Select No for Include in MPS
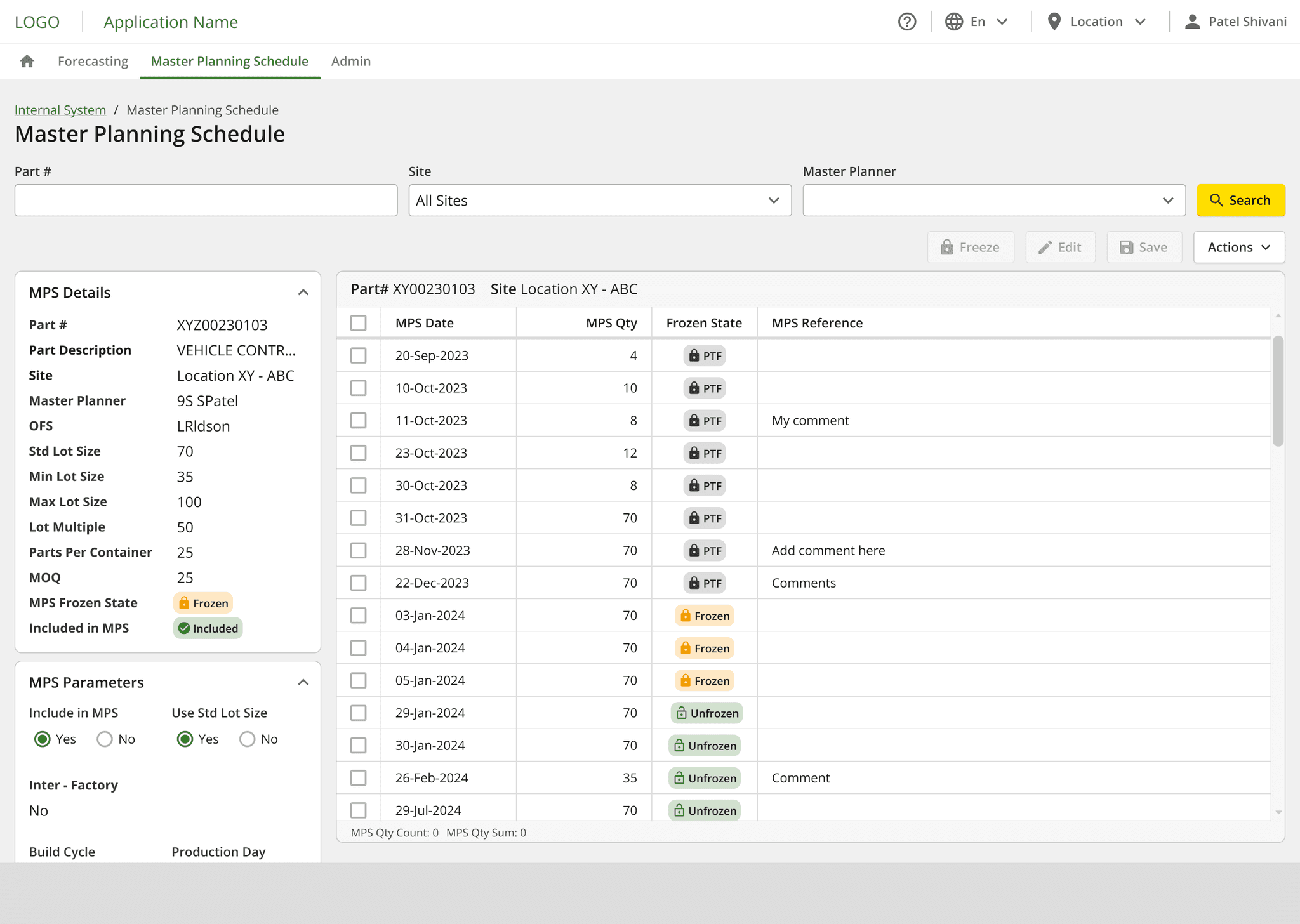 [x=105, y=739]
